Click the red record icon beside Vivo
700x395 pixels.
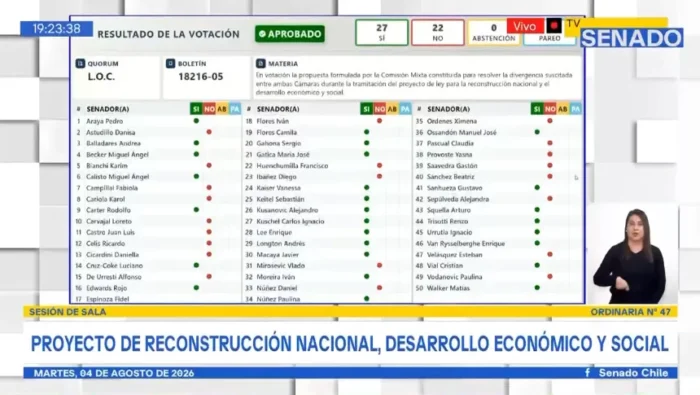point(554,26)
